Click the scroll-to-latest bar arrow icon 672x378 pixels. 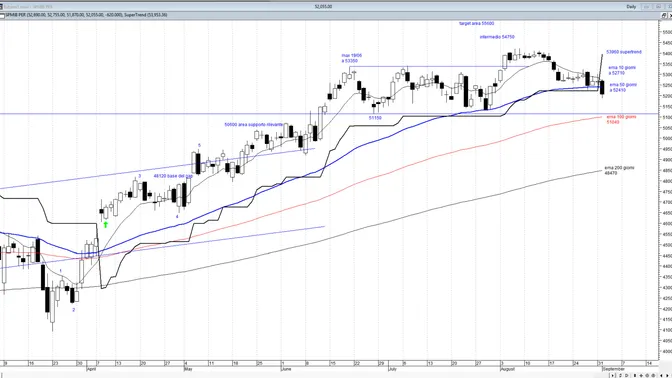pos(613,375)
